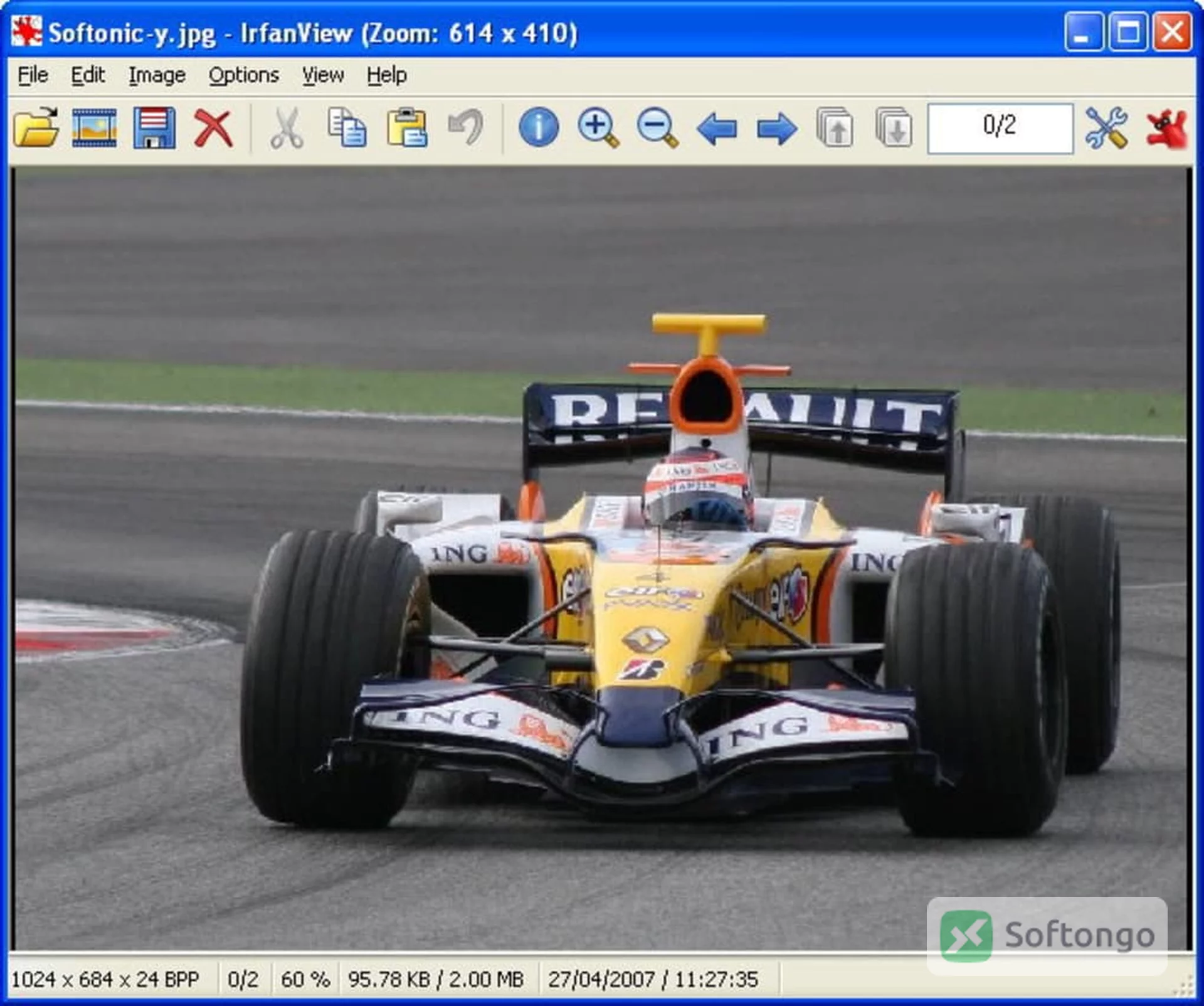Click the next page icon
This screenshot has width=1204, height=1006.
pyautogui.click(x=894, y=128)
